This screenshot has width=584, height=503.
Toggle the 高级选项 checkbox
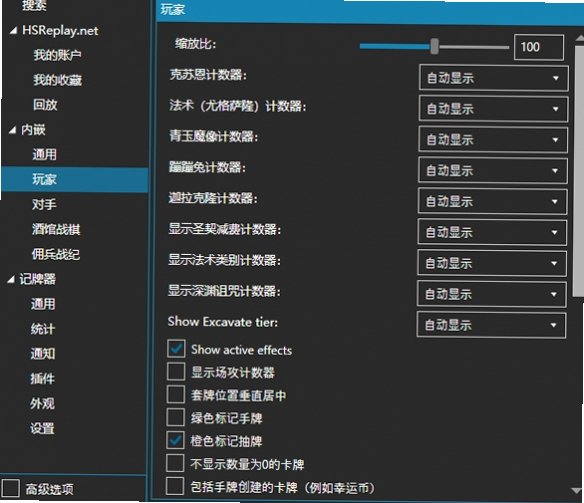click(10, 488)
